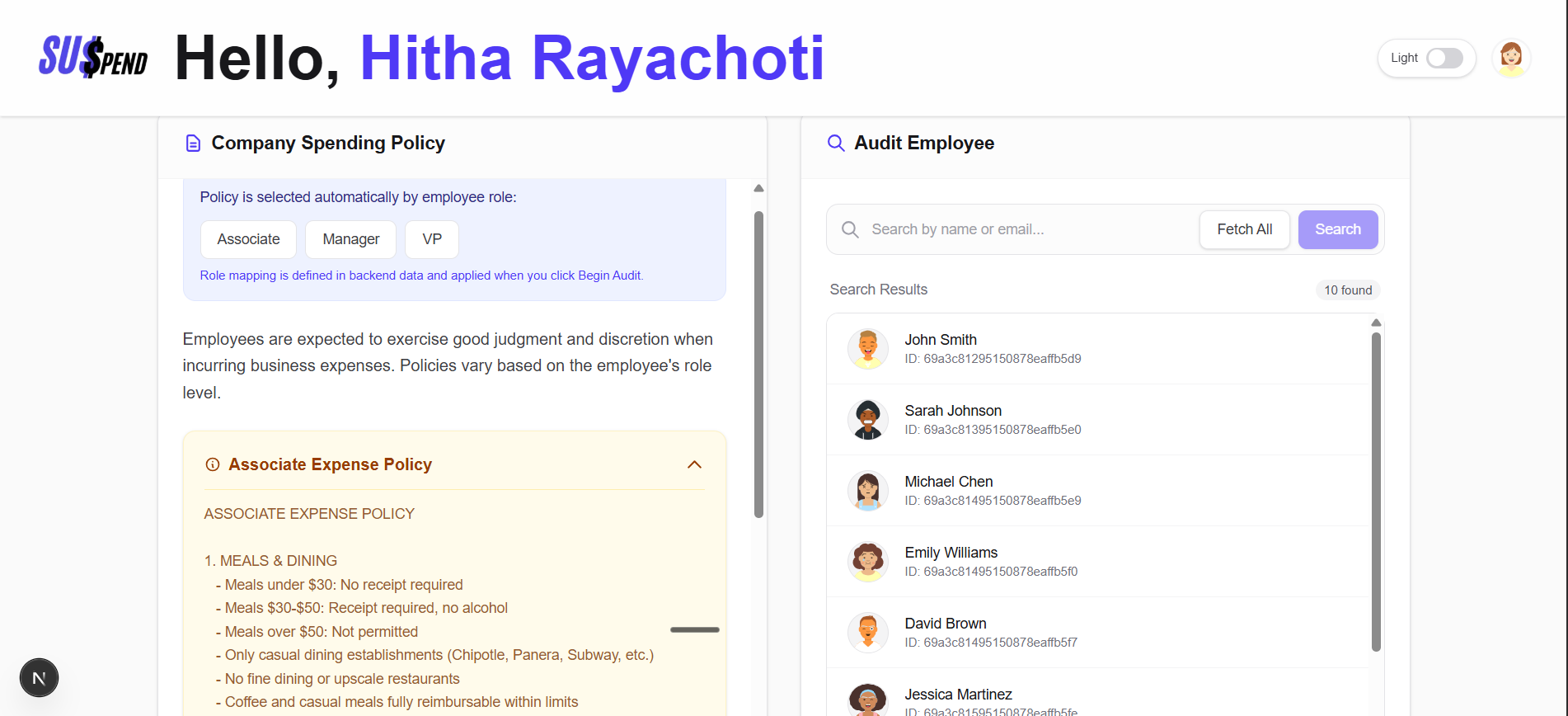This screenshot has height=716, width=1568.
Task: Click the search results scroll-up arrow
Action: point(1376,323)
